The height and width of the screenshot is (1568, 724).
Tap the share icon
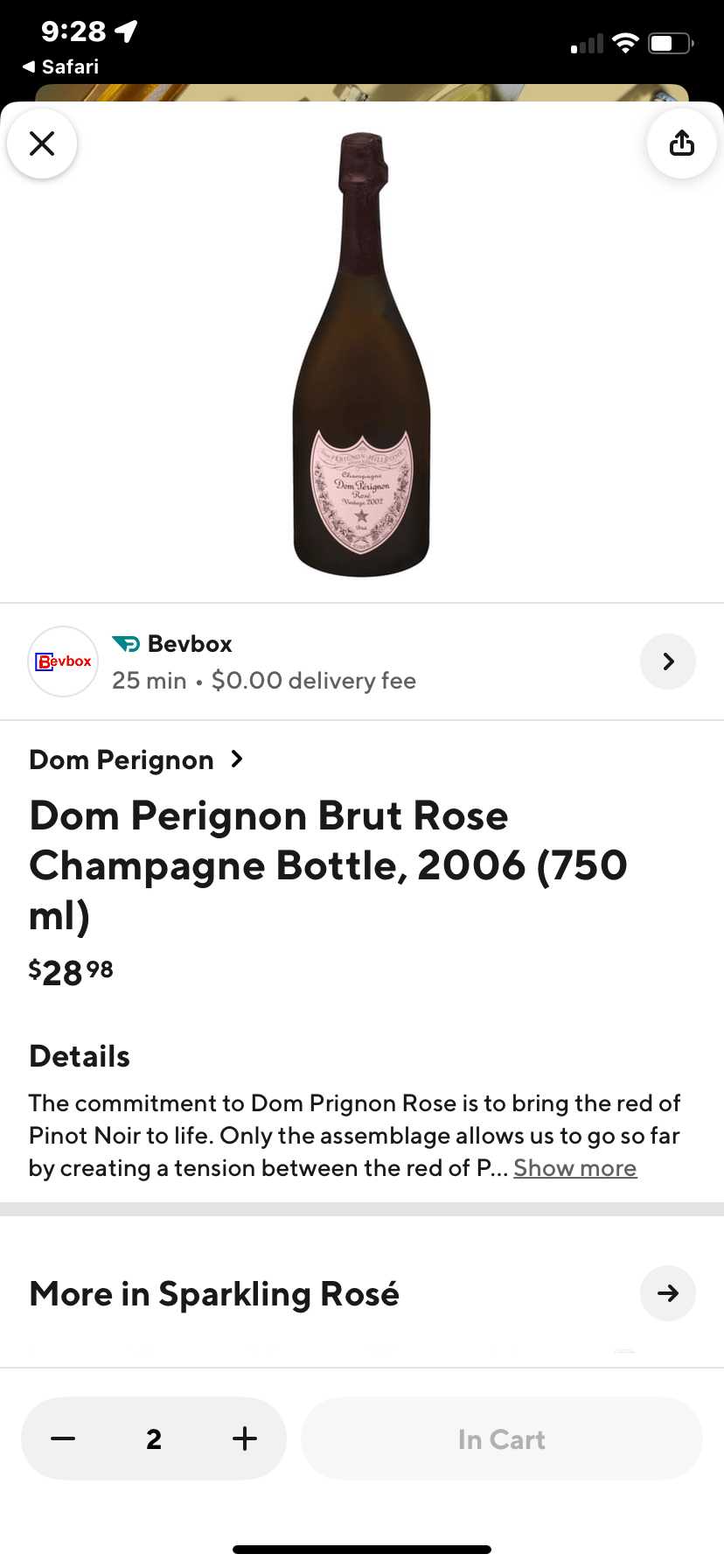click(681, 143)
